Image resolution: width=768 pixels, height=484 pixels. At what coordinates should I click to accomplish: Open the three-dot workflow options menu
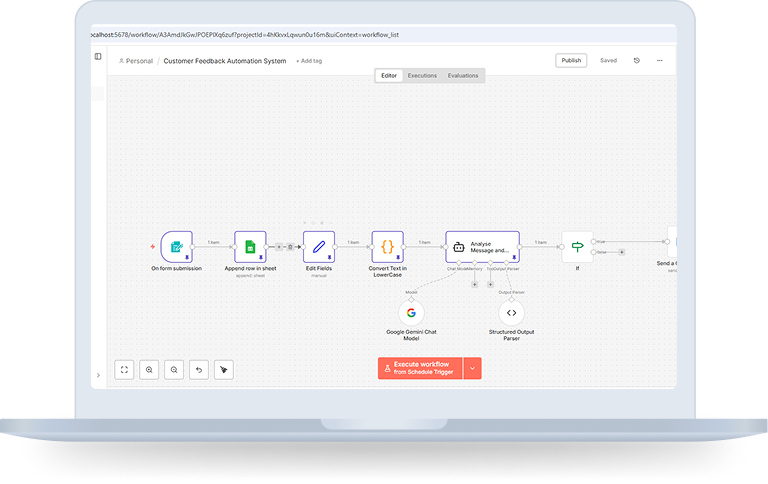tap(660, 60)
